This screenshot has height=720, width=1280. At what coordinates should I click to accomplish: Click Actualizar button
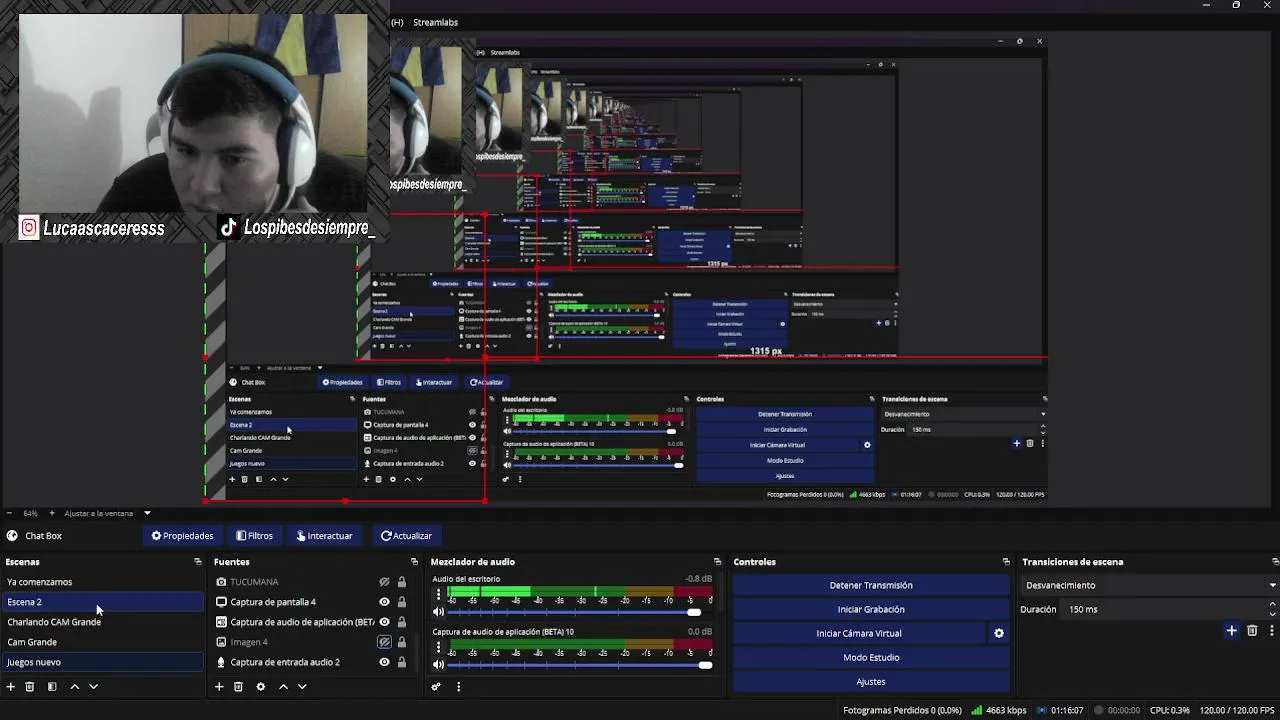(406, 536)
